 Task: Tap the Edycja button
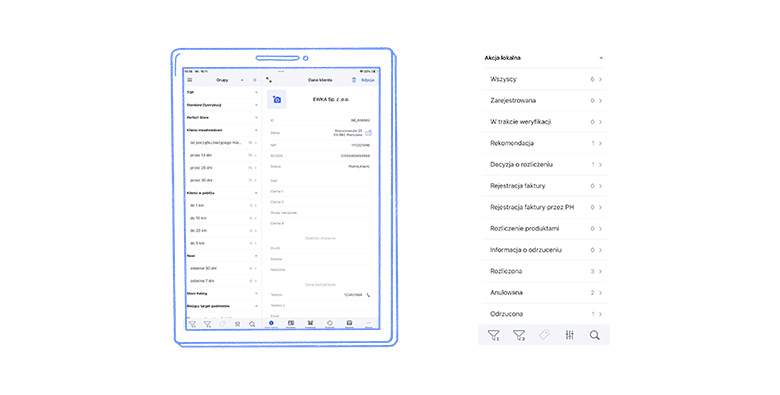pos(368,80)
